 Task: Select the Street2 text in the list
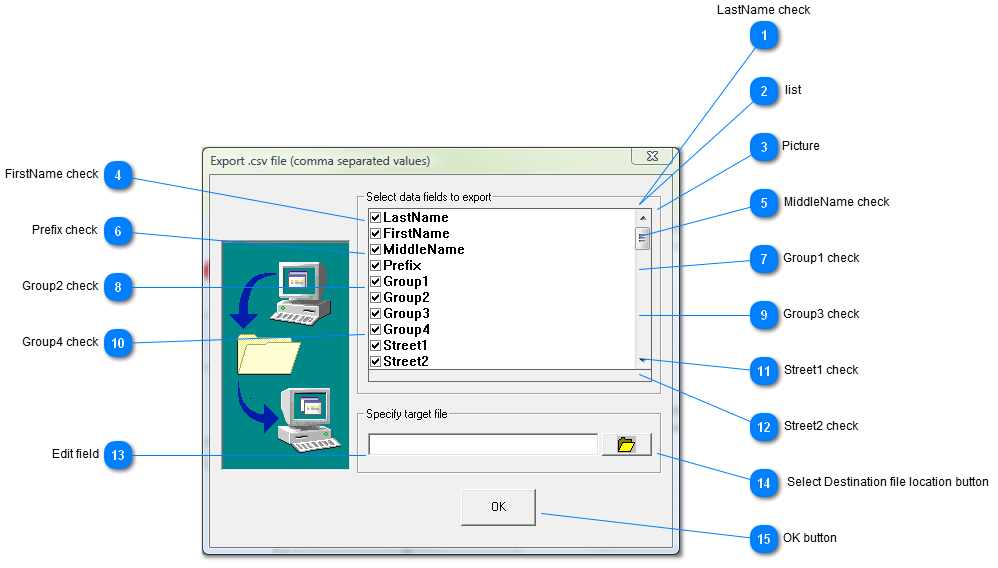coord(405,362)
